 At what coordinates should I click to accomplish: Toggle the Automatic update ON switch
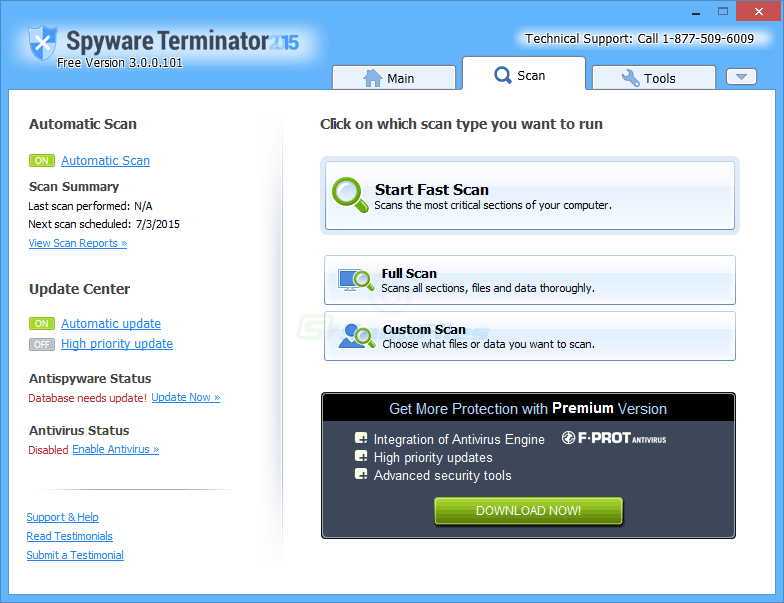42,324
